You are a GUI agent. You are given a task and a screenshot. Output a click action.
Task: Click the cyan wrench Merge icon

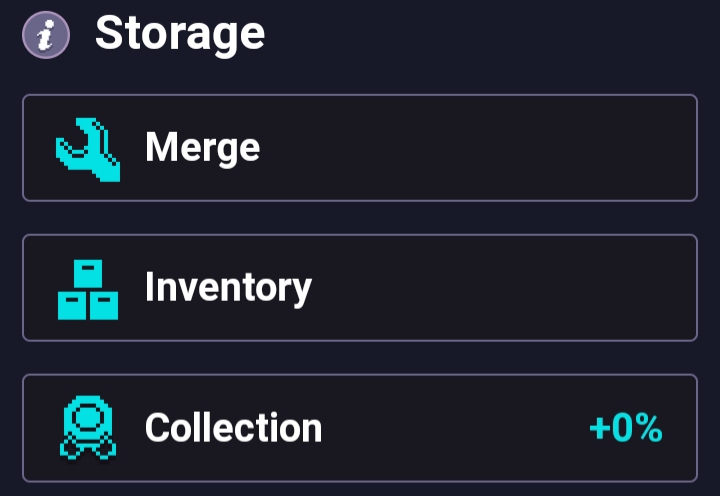88,150
